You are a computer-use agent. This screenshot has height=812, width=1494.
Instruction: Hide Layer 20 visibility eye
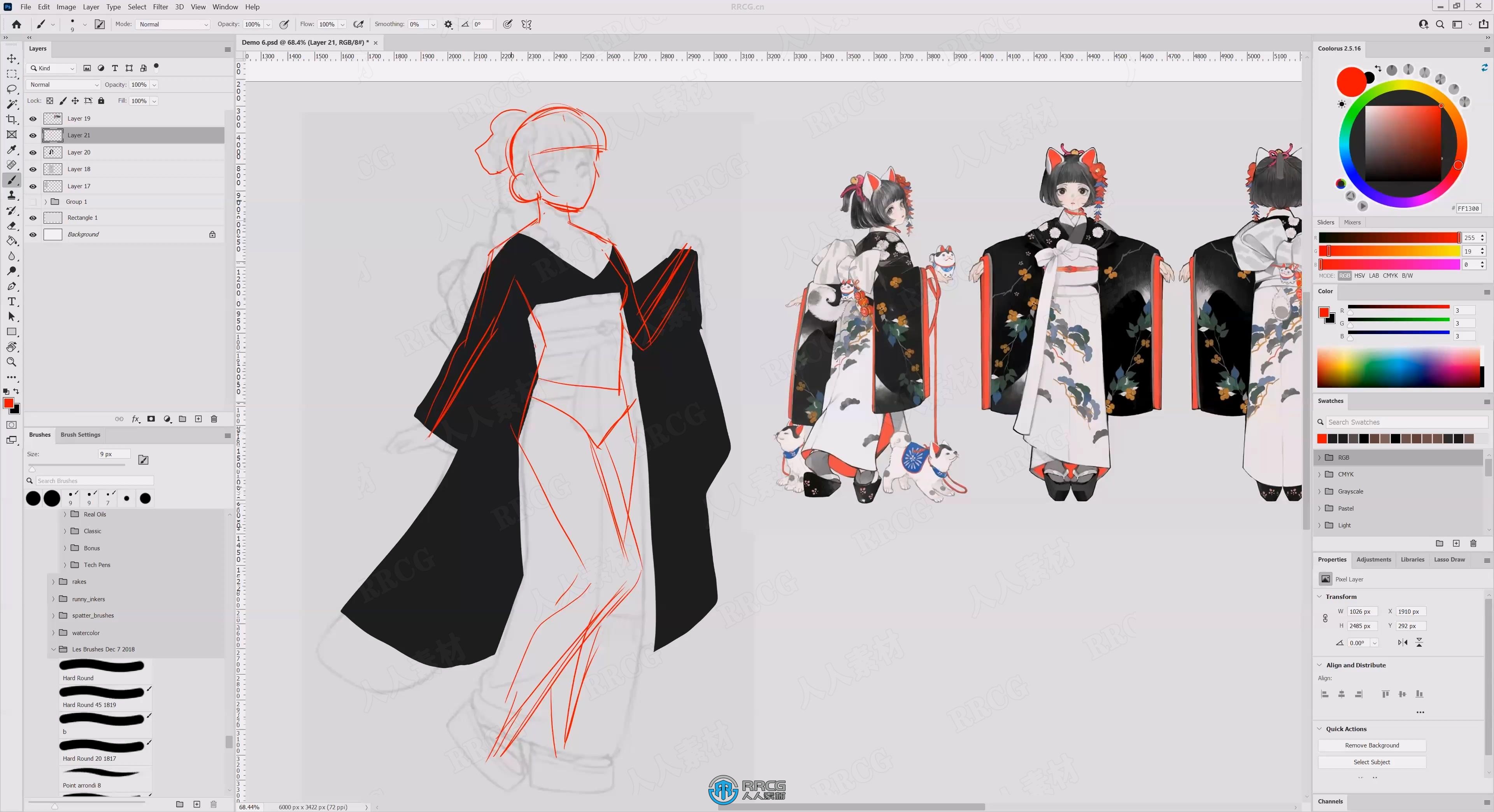[33, 152]
